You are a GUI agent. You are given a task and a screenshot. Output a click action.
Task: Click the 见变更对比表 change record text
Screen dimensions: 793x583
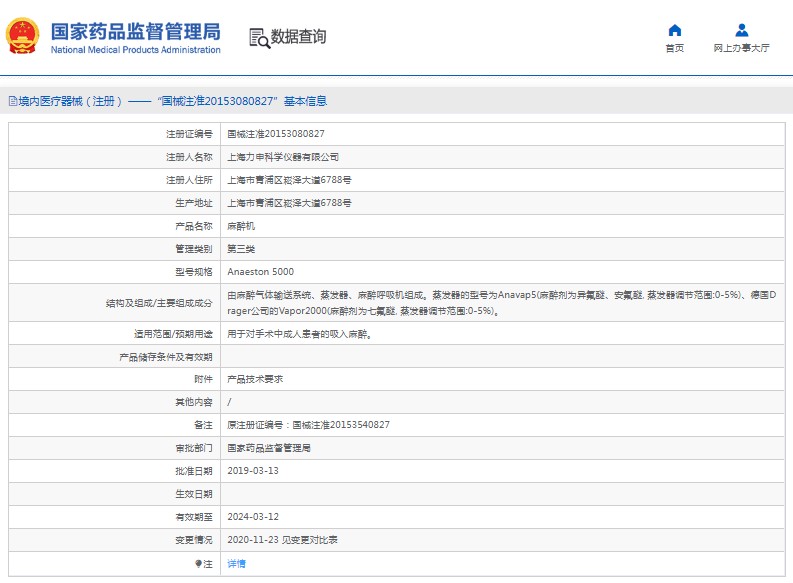(310, 539)
